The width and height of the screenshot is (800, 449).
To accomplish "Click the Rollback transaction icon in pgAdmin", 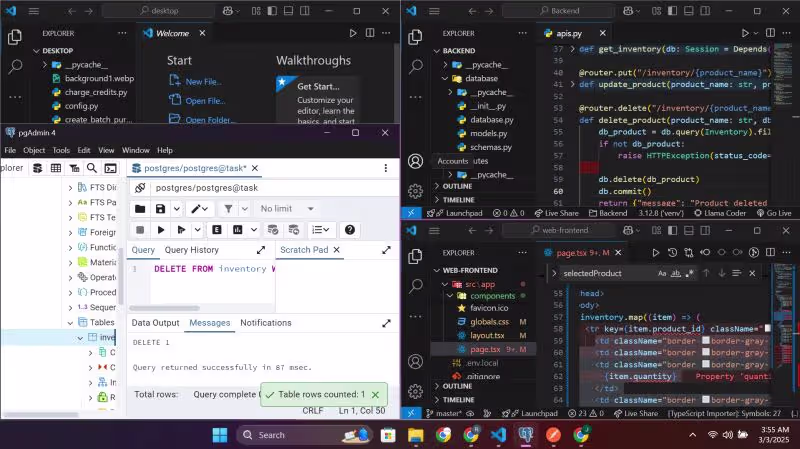I will tap(294, 230).
